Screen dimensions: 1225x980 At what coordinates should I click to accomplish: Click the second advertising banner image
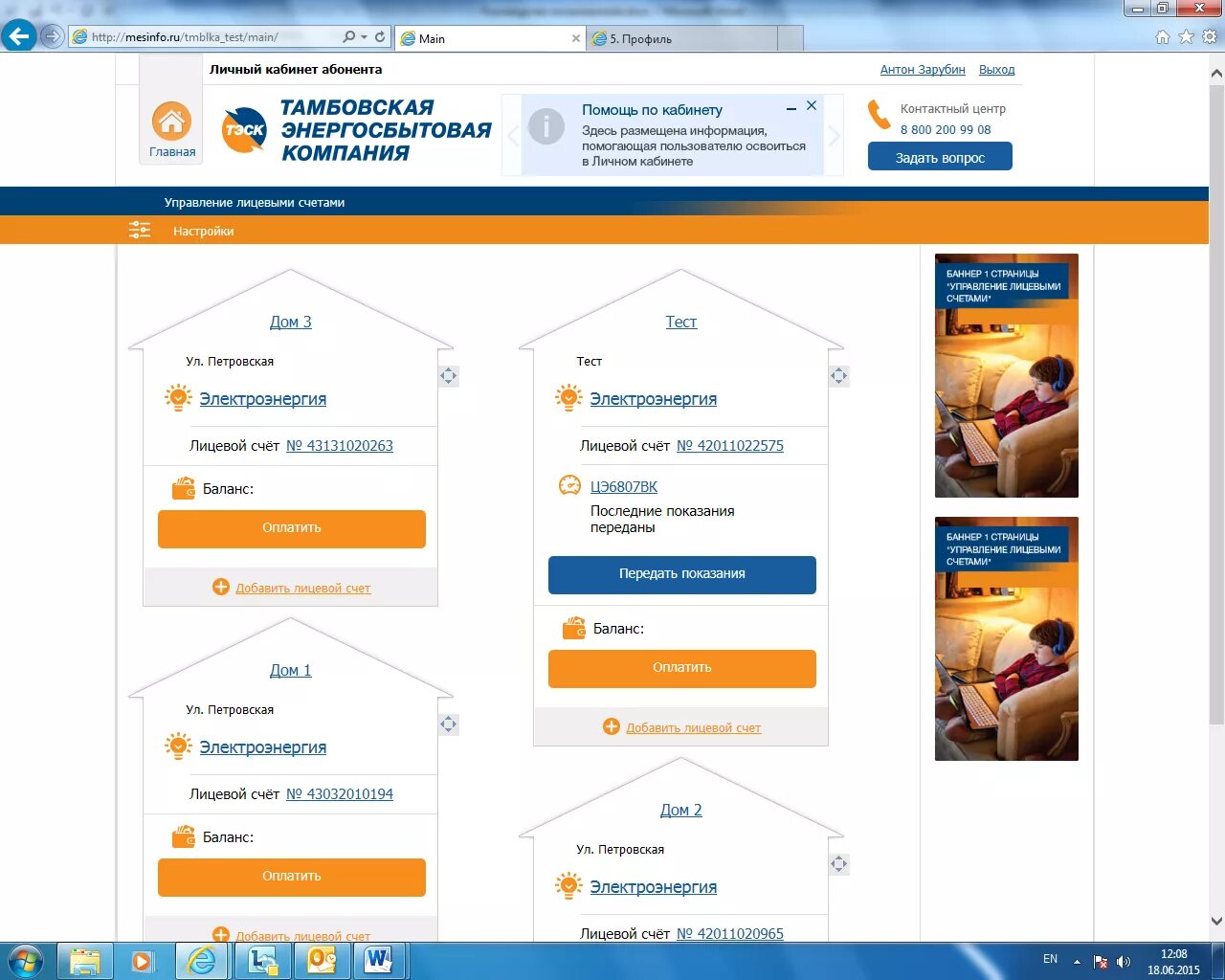[1007, 638]
